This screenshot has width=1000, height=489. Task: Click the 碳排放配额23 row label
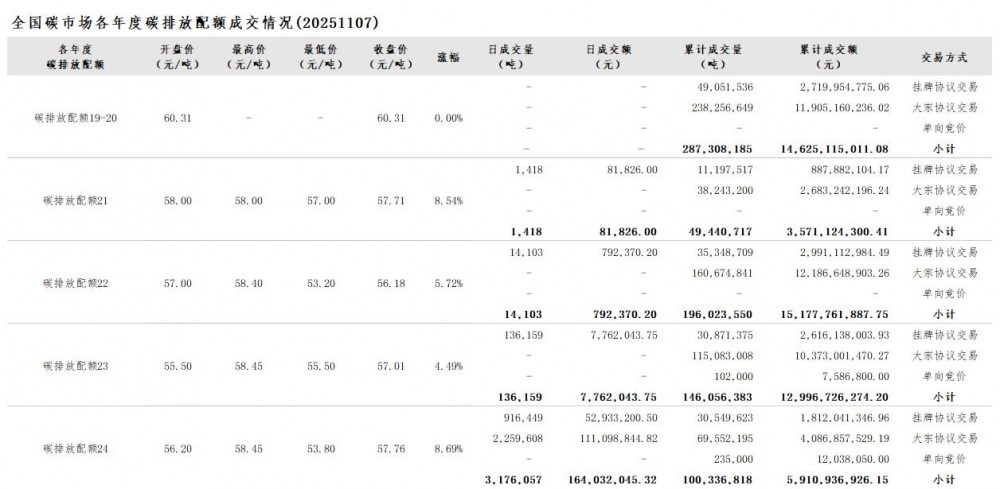tap(75, 366)
